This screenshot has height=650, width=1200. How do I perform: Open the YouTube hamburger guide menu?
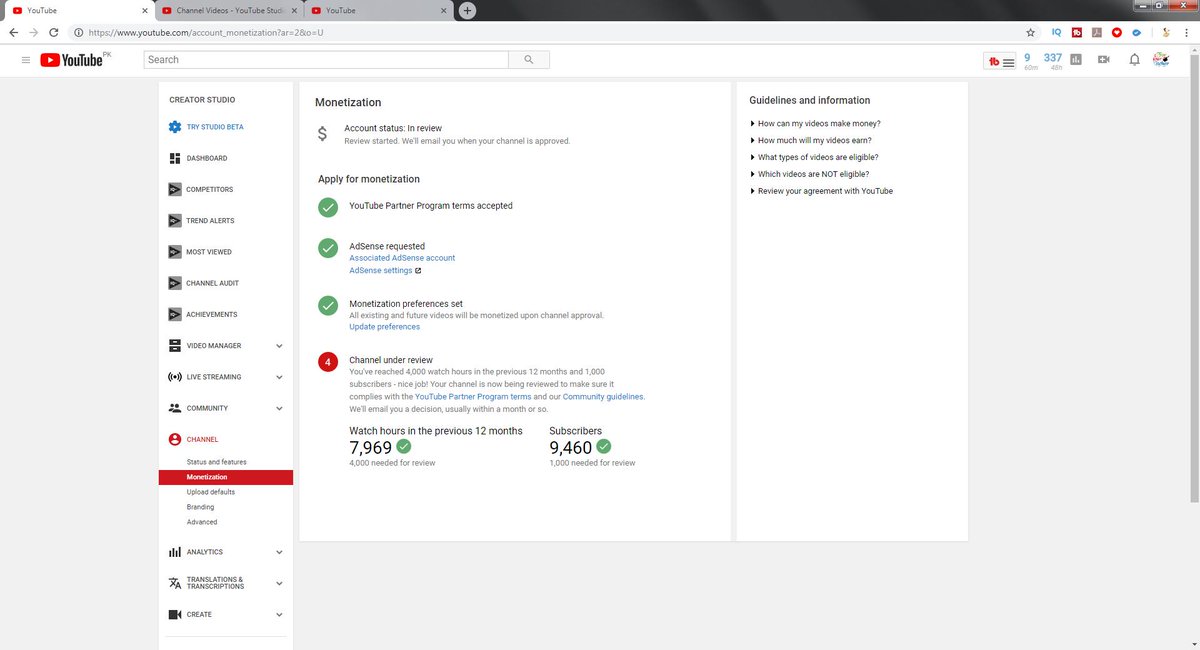25,60
